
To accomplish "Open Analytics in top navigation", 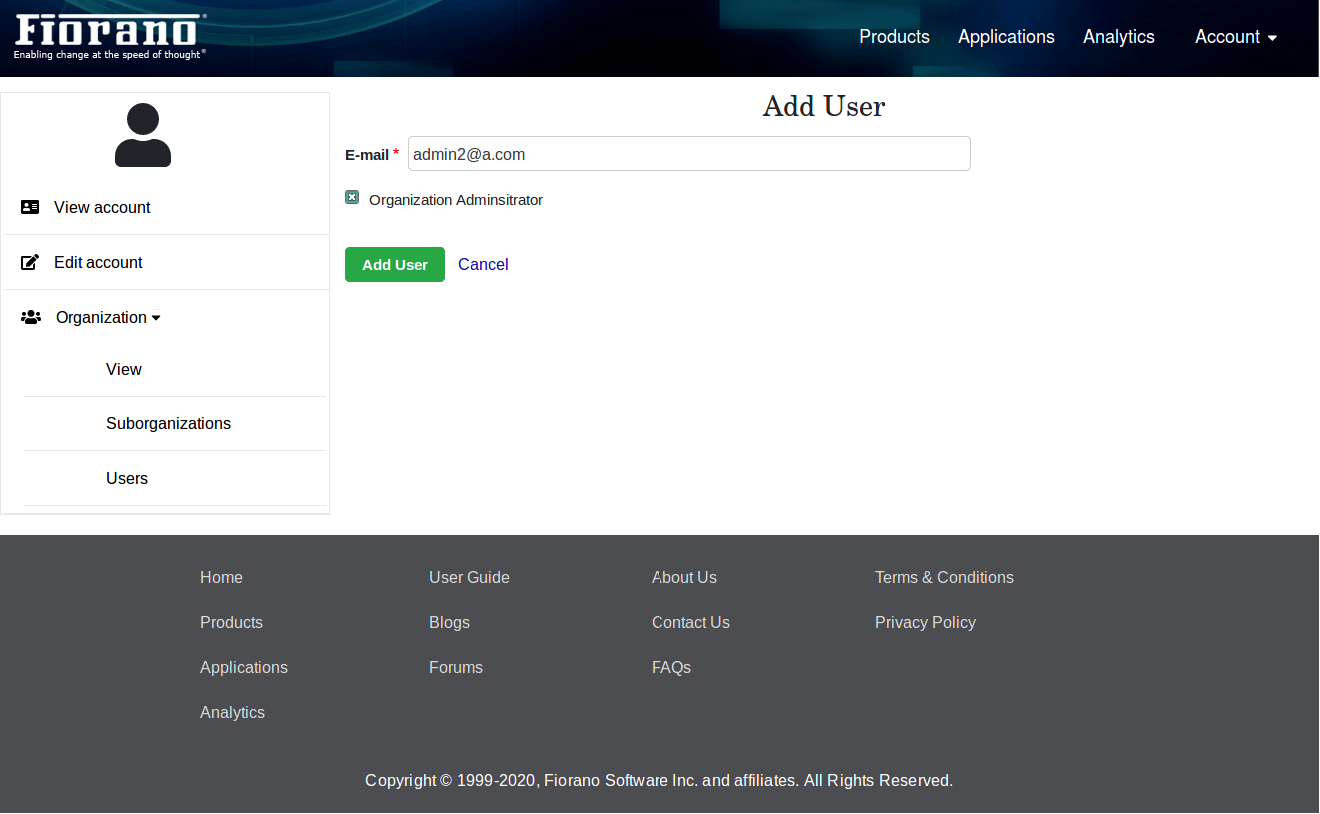I will [x=1118, y=37].
